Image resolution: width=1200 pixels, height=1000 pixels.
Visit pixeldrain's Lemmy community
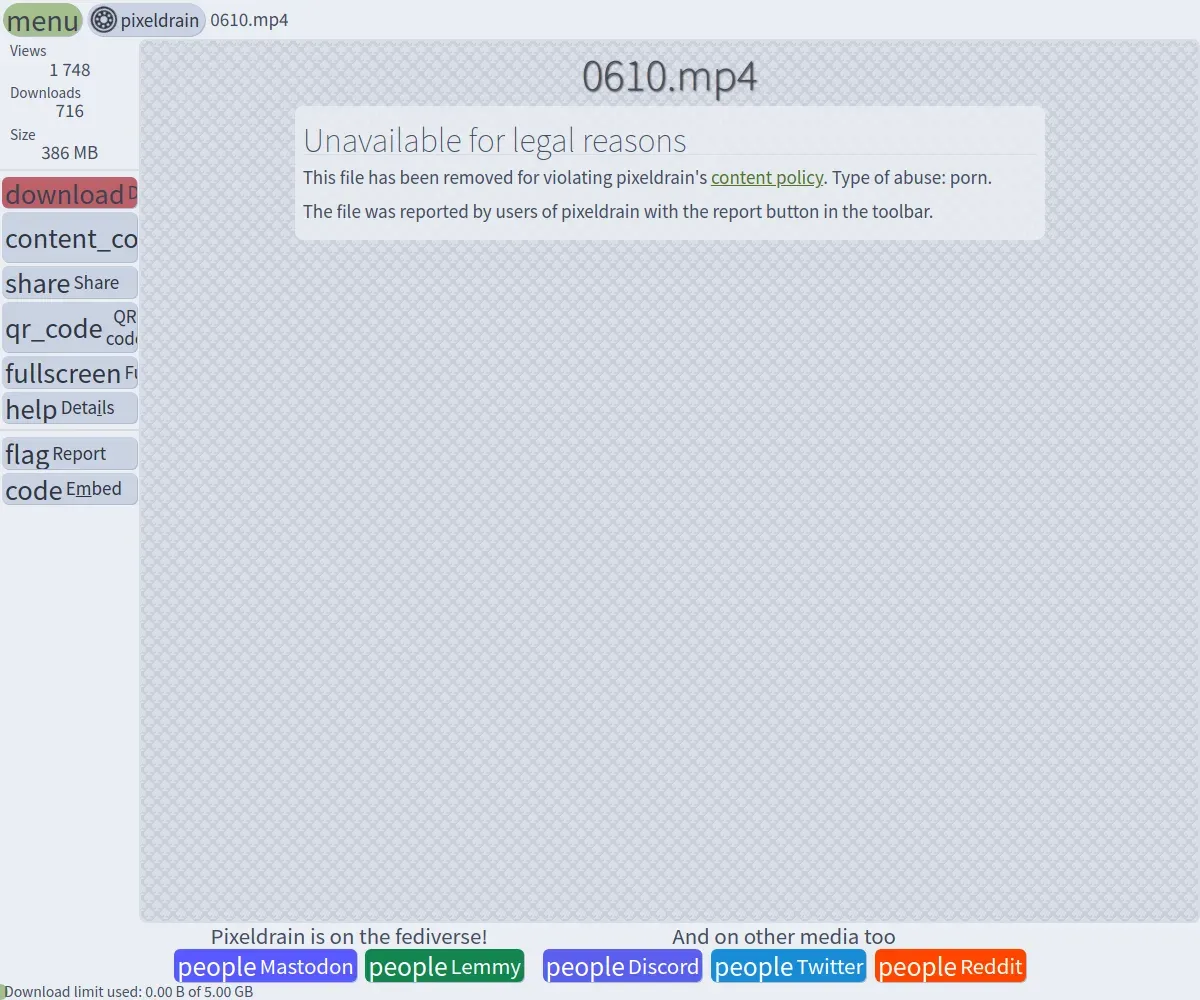(x=445, y=966)
